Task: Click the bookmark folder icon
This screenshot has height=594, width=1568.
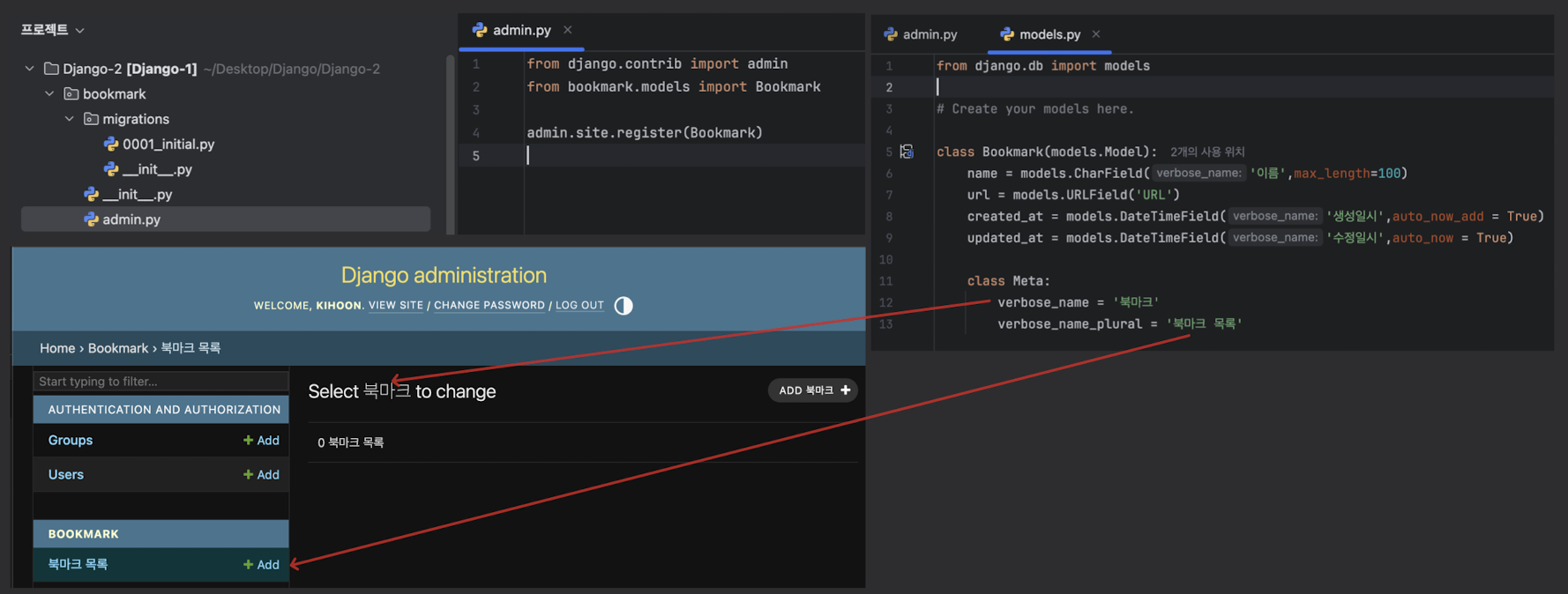Action: 71,93
